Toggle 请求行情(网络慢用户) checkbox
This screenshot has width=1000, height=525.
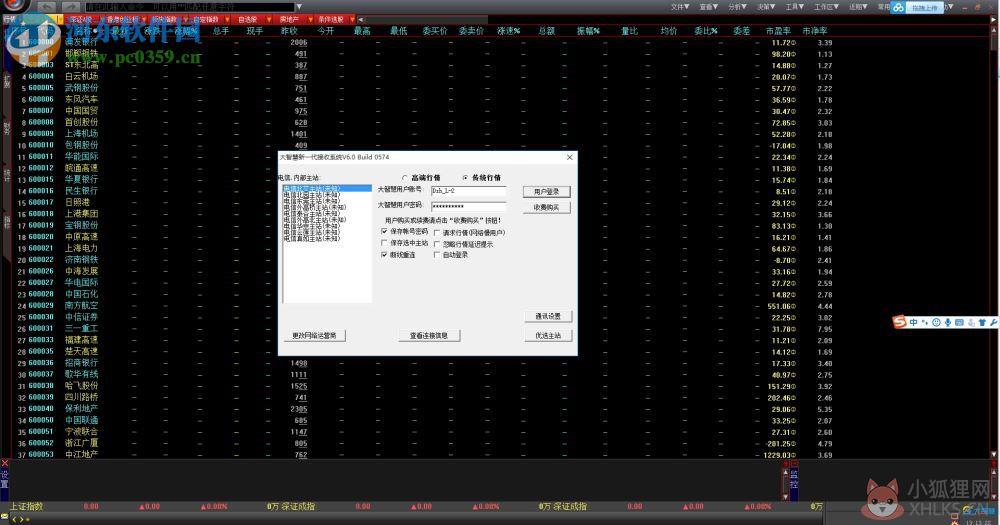(x=437, y=233)
